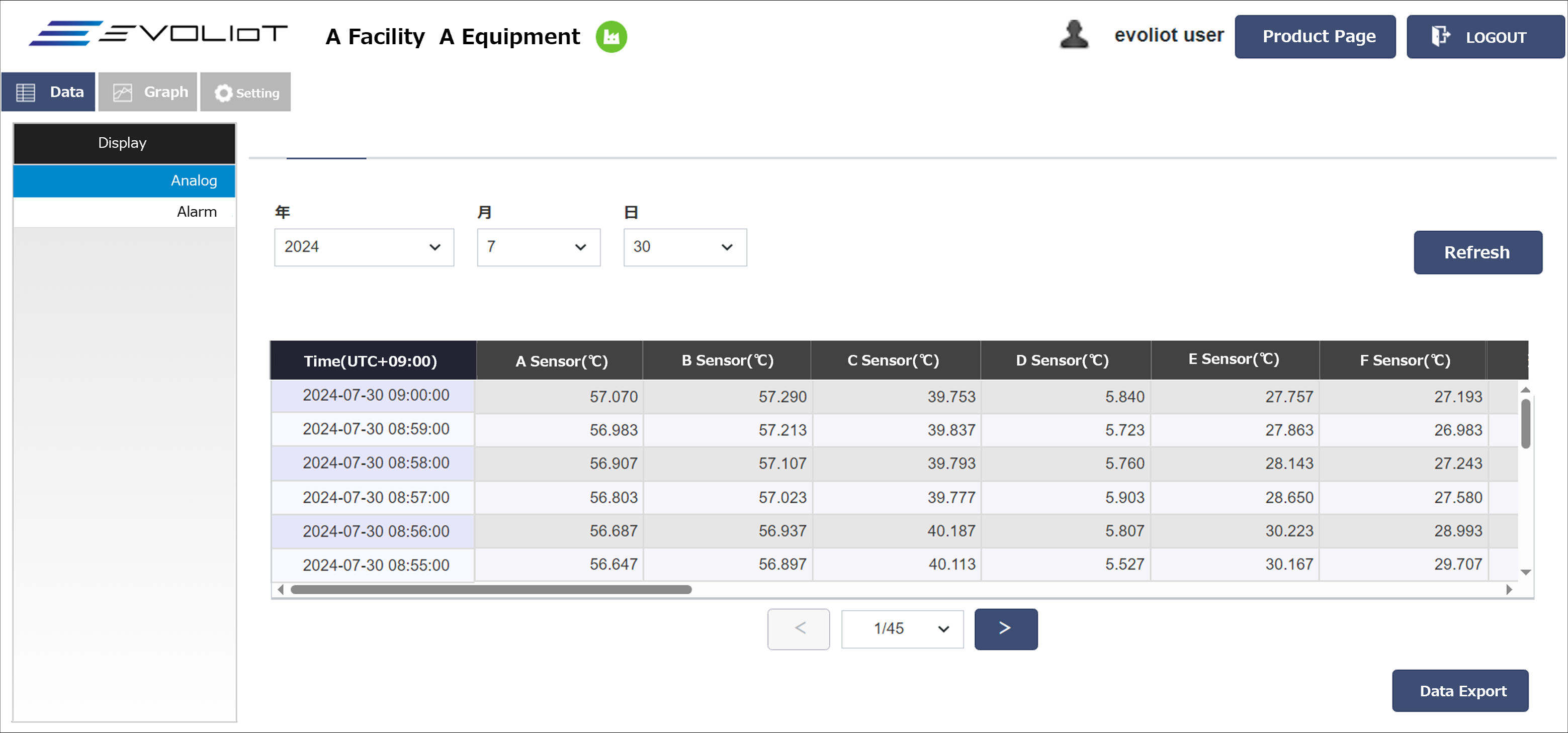Click the Data table icon

point(26,93)
